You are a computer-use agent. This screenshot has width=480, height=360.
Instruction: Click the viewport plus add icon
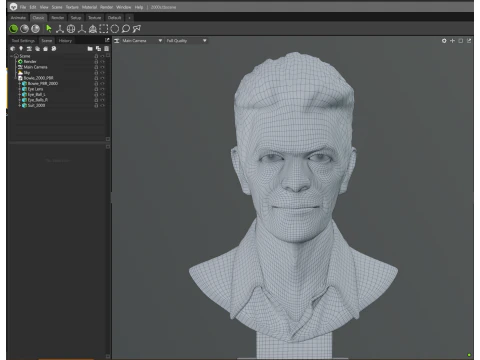pyautogui.click(x=452, y=41)
